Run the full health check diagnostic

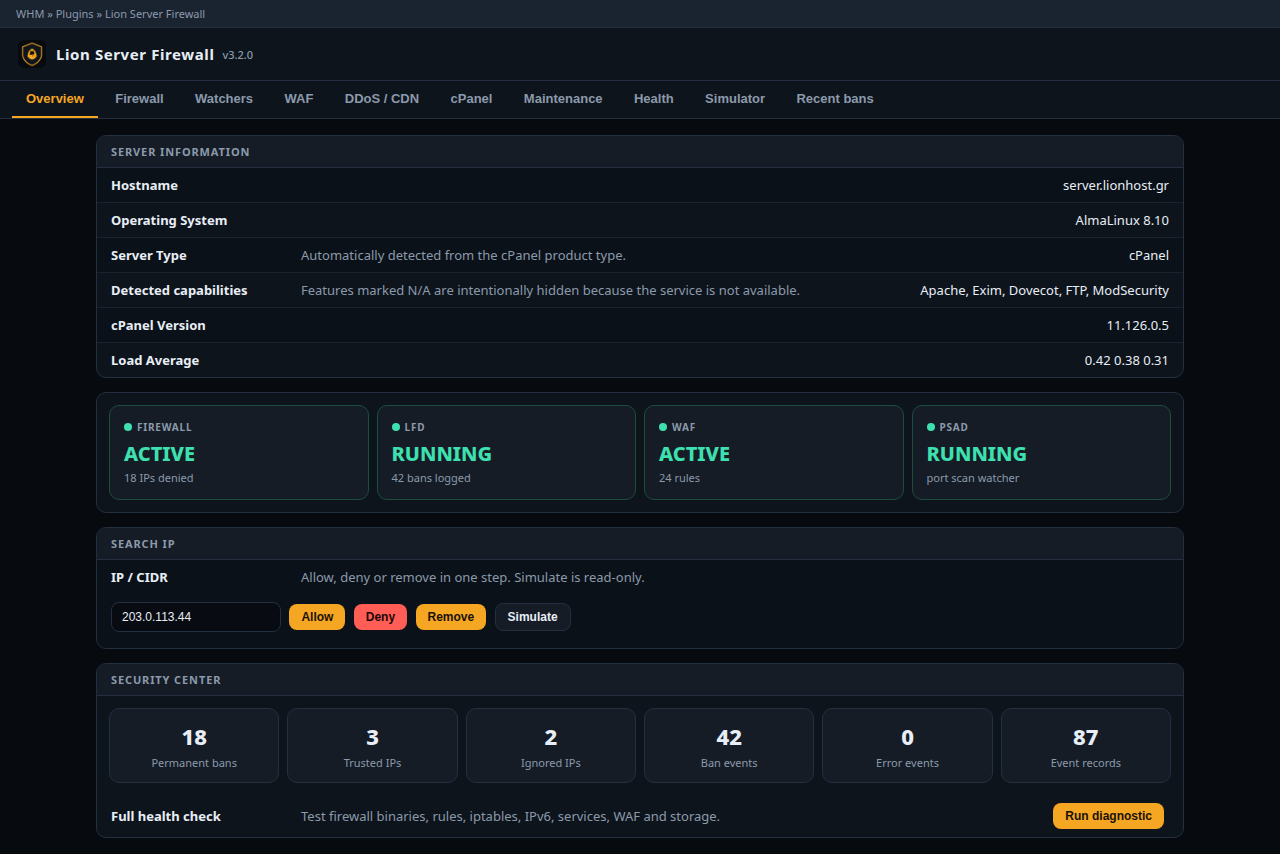pos(1108,816)
